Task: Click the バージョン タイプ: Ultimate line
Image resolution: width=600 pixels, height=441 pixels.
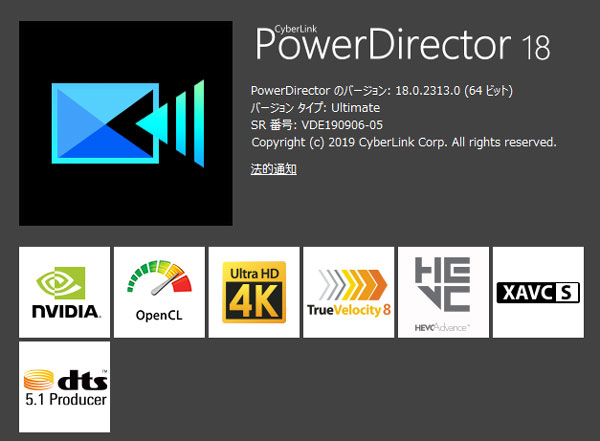Action: (x=315, y=108)
